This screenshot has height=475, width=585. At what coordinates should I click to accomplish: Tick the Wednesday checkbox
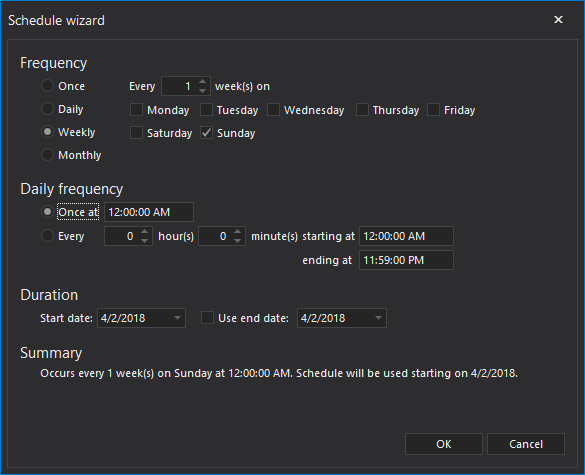[273, 110]
